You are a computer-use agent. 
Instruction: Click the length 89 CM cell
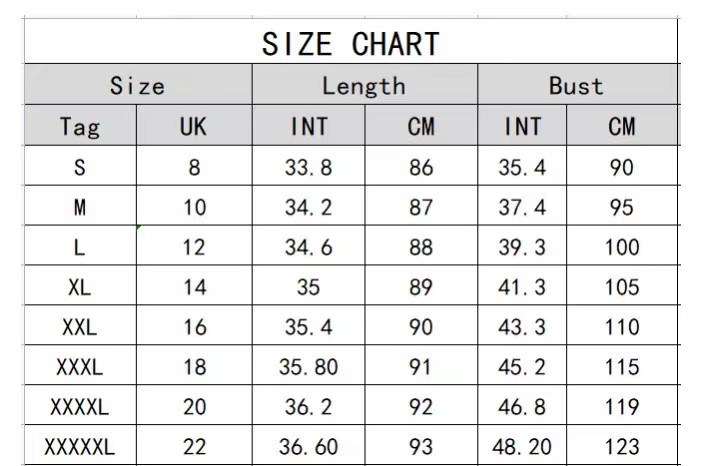[x=421, y=288]
